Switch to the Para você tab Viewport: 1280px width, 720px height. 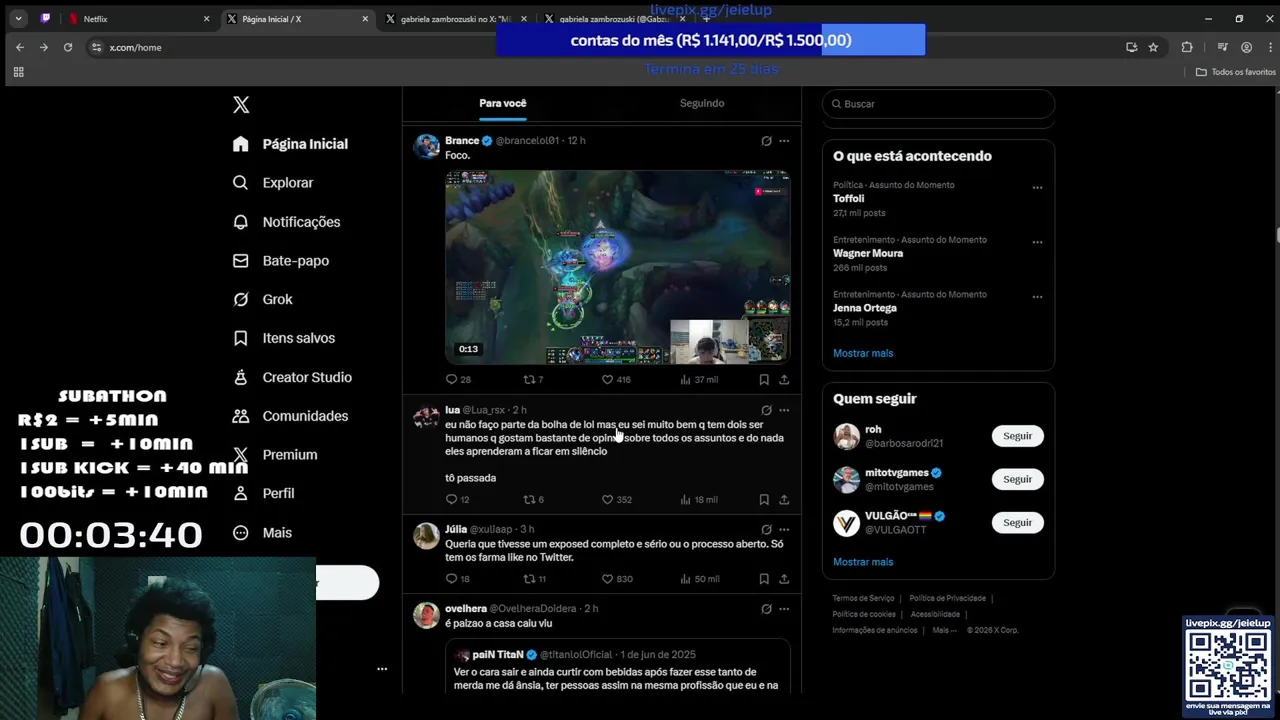(x=502, y=104)
